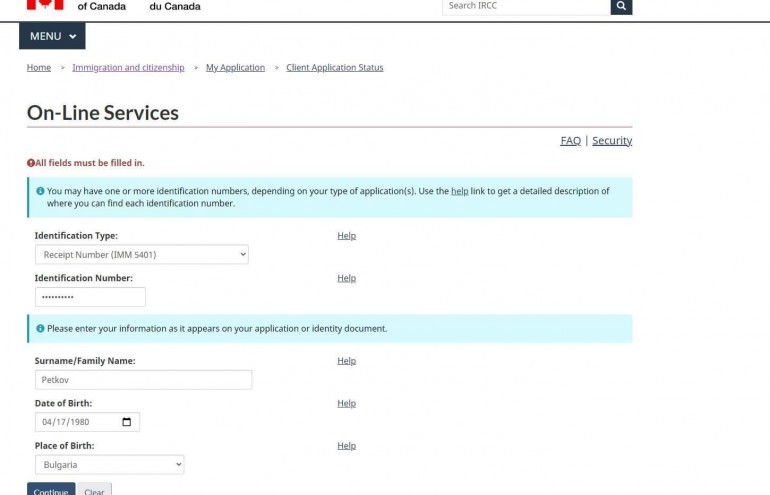This screenshot has height=495, width=770.
Task: Expand the MENU dropdown
Action: [x=52, y=36]
